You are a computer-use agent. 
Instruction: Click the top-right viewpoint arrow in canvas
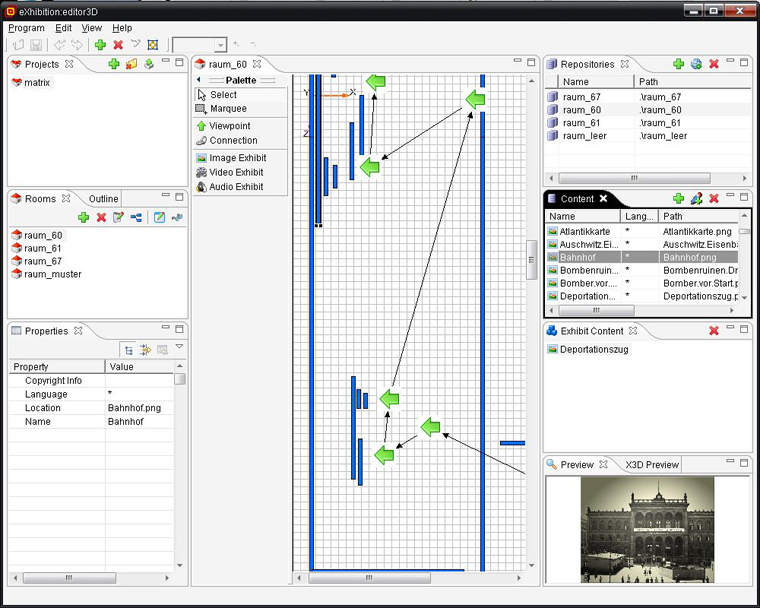(475, 99)
